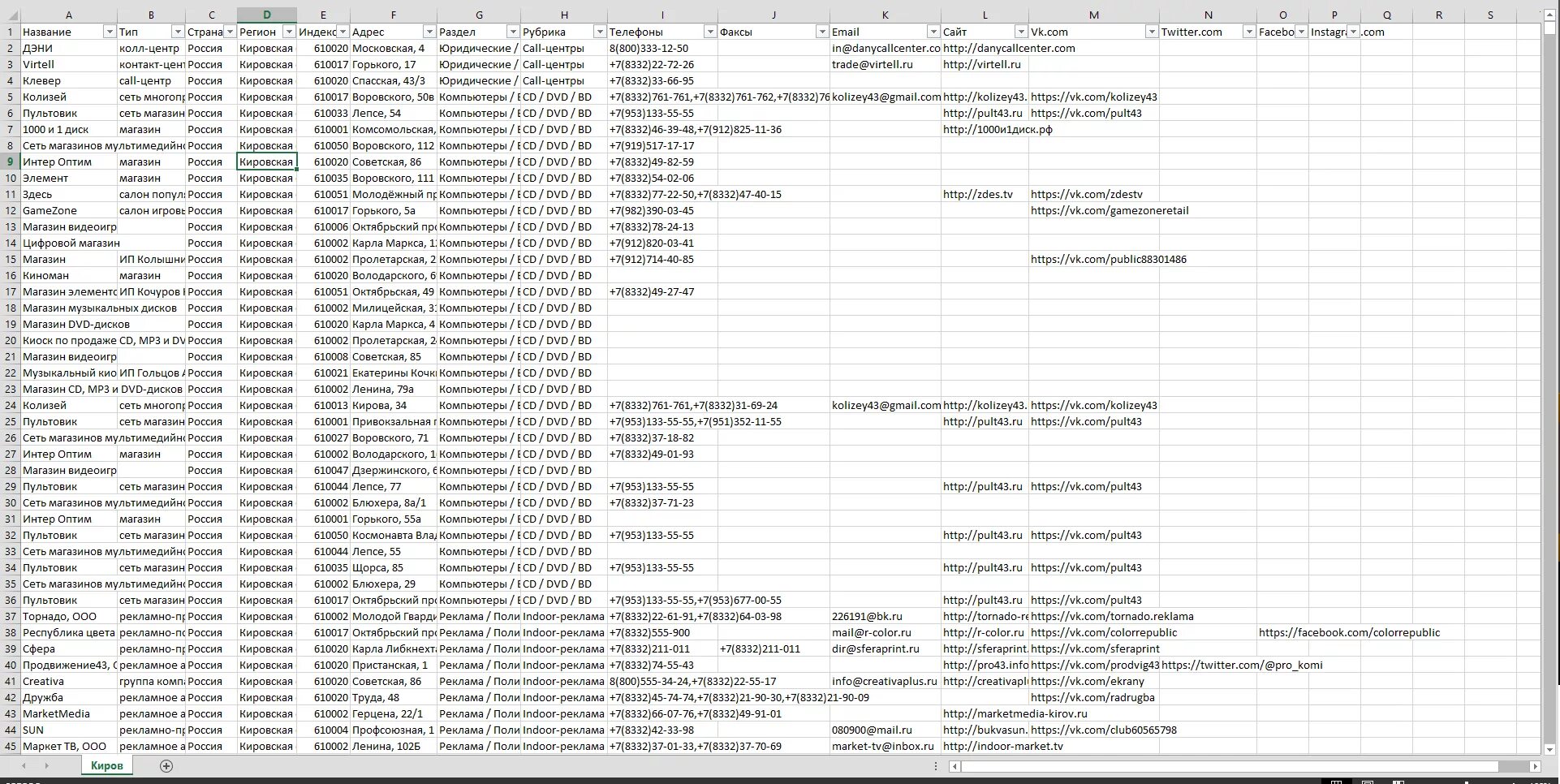Click address cell Герцена, 22/1

(394, 713)
